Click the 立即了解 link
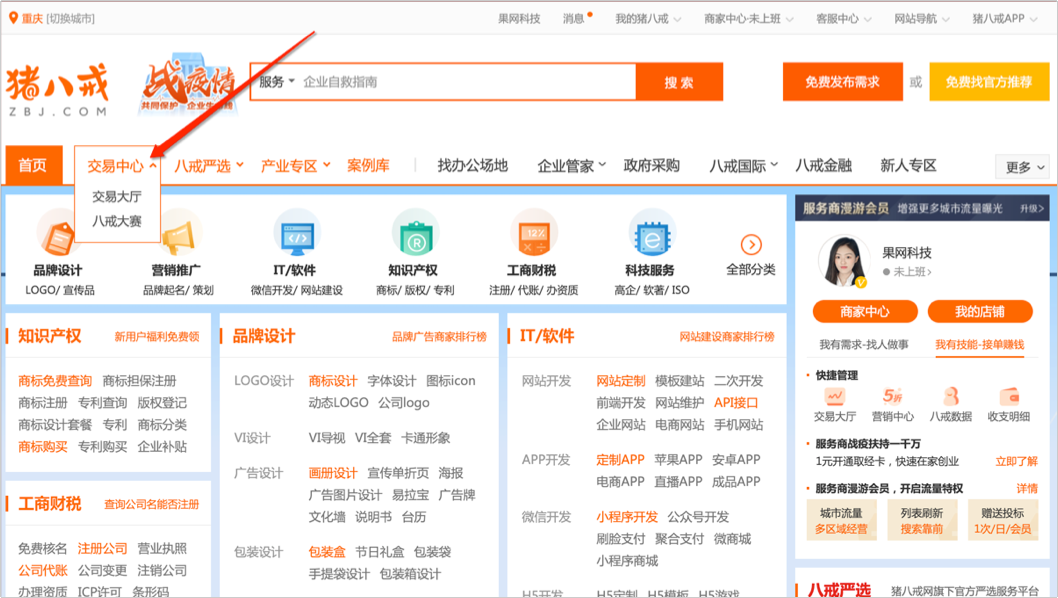The image size is (1058, 598). (1016, 461)
